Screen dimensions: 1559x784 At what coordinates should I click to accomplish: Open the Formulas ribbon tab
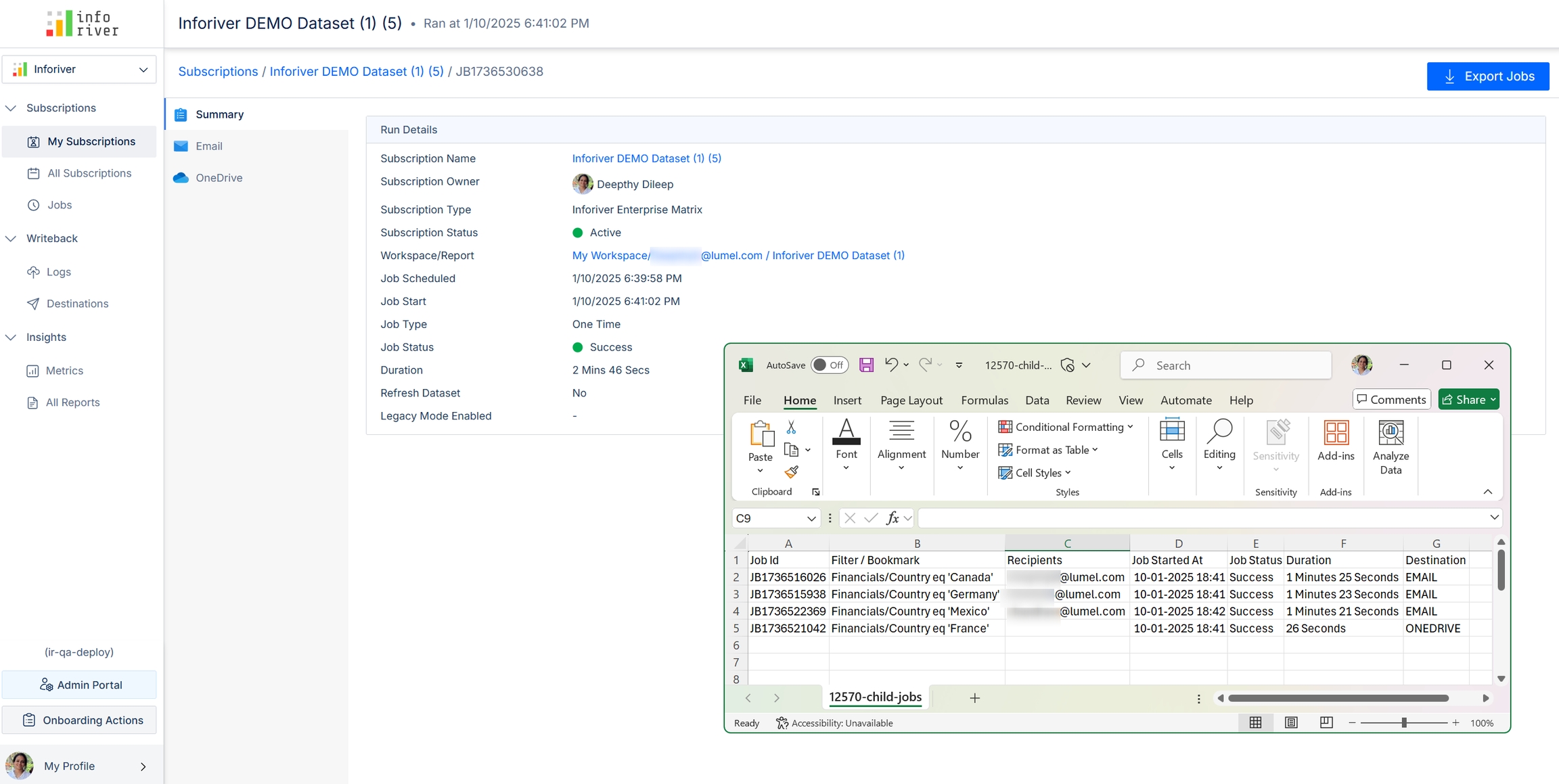(x=984, y=400)
